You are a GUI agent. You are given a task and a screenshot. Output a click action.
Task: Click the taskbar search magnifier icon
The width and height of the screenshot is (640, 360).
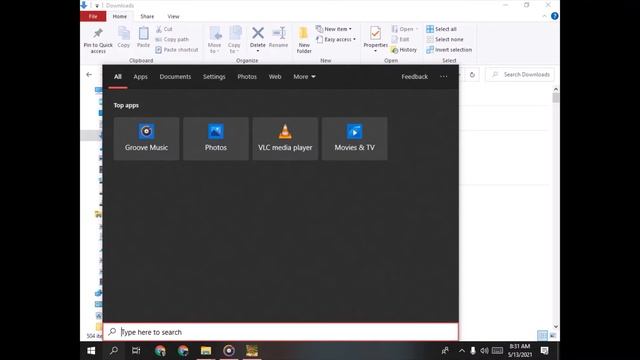coord(114,351)
